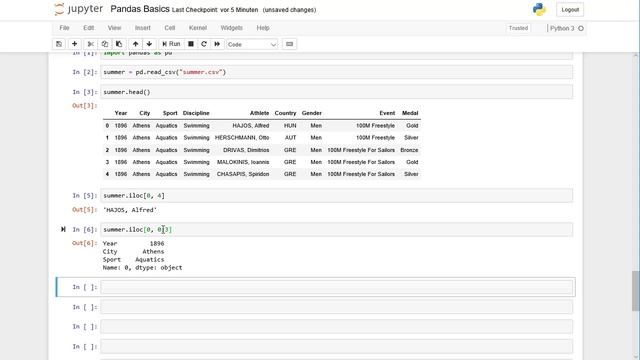Paste cells below icon
Screen dimensions: 640x360
[x=119, y=44]
